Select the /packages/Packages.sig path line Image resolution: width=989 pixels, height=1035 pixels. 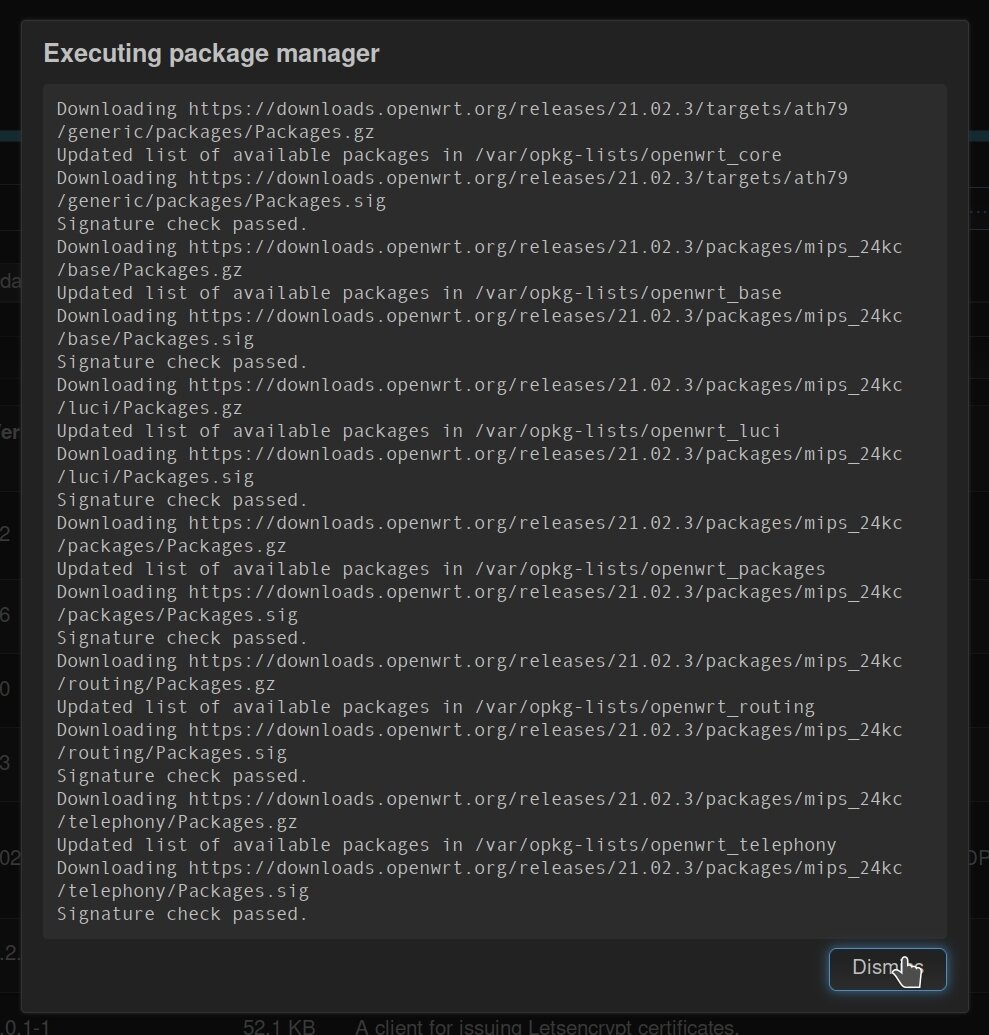point(177,615)
